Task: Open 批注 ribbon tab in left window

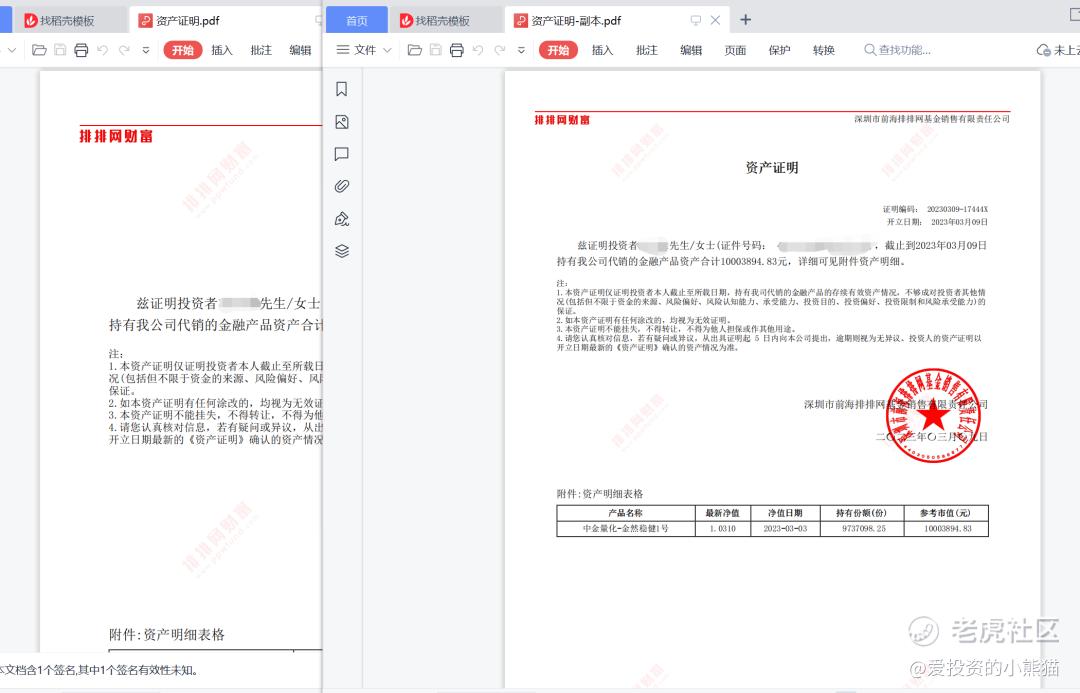Action: pyautogui.click(x=261, y=50)
